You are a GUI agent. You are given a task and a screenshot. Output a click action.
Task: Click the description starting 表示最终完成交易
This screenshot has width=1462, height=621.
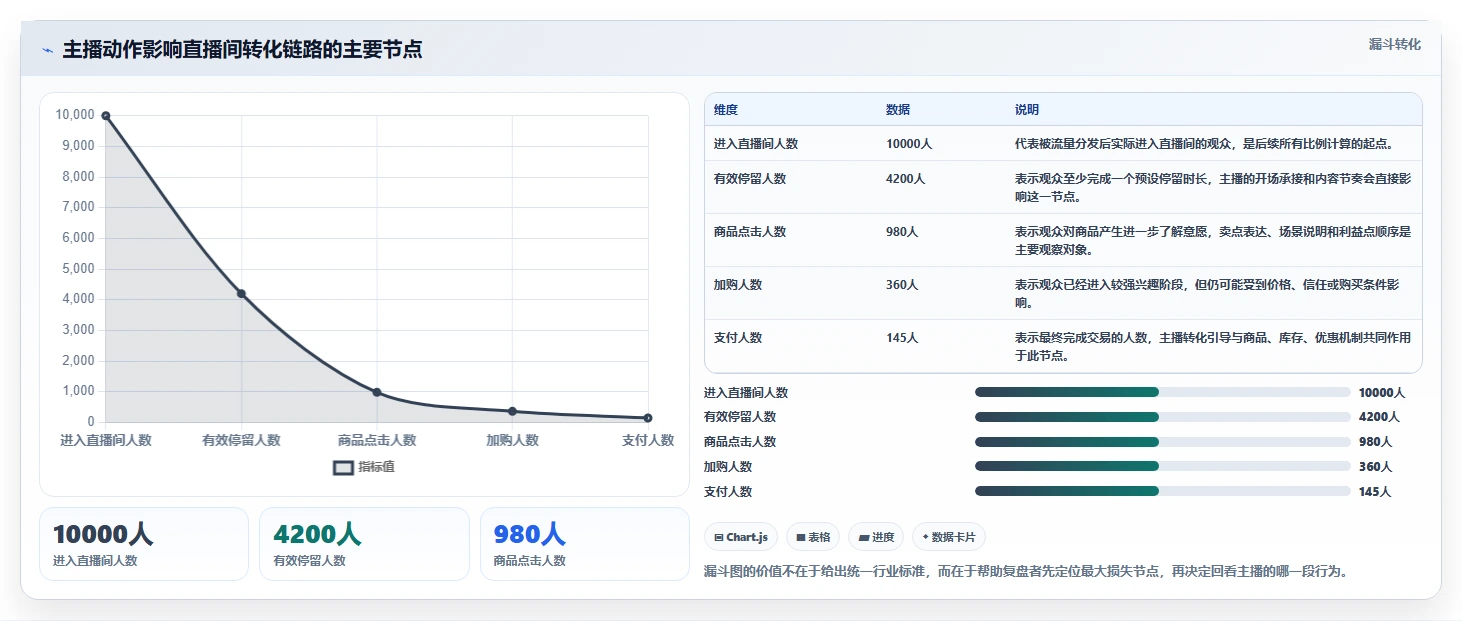pyautogui.click(x=1213, y=347)
